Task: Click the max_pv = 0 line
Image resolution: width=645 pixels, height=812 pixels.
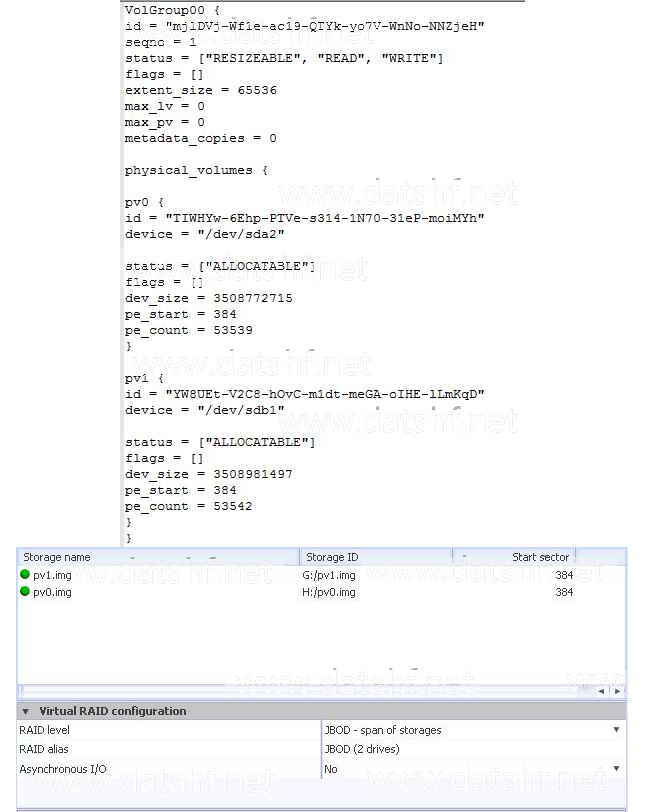Action: [165, 122]
